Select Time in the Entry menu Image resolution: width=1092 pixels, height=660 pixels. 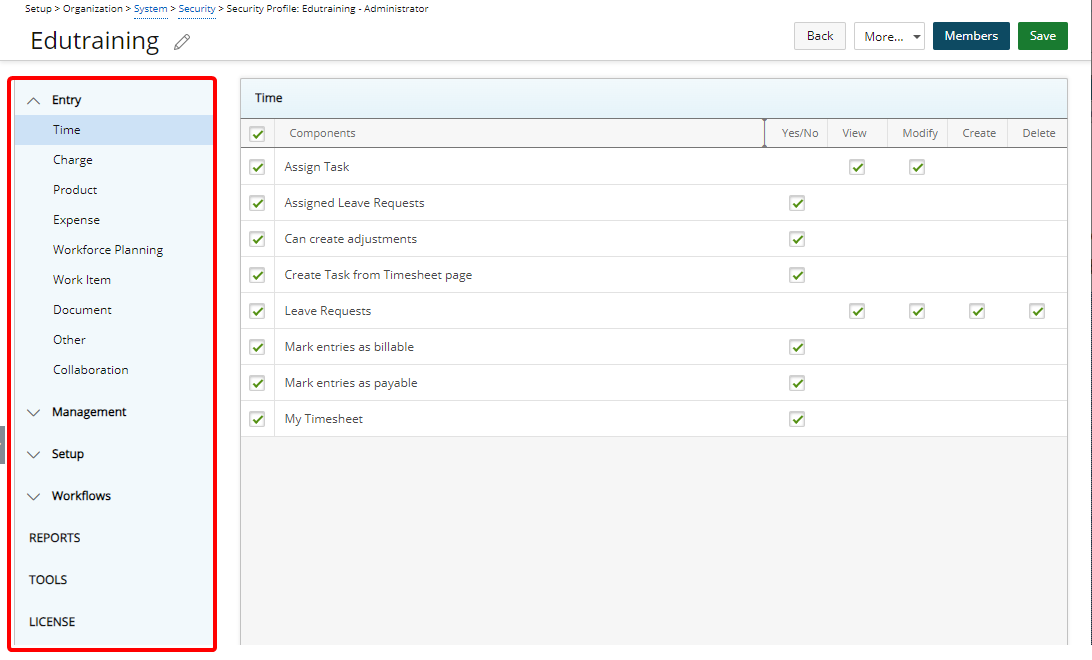tap(114, 130)
